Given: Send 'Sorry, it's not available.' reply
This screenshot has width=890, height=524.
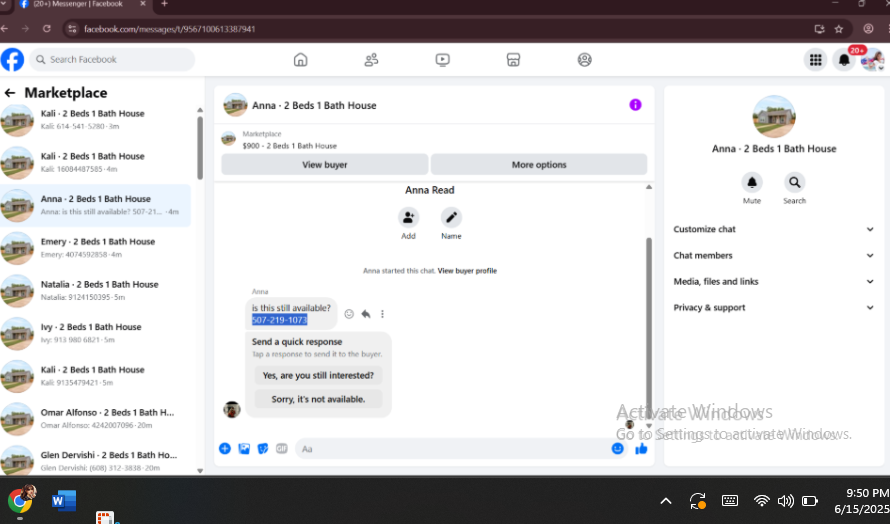Looking at the screenshot, I should (318, 399).
